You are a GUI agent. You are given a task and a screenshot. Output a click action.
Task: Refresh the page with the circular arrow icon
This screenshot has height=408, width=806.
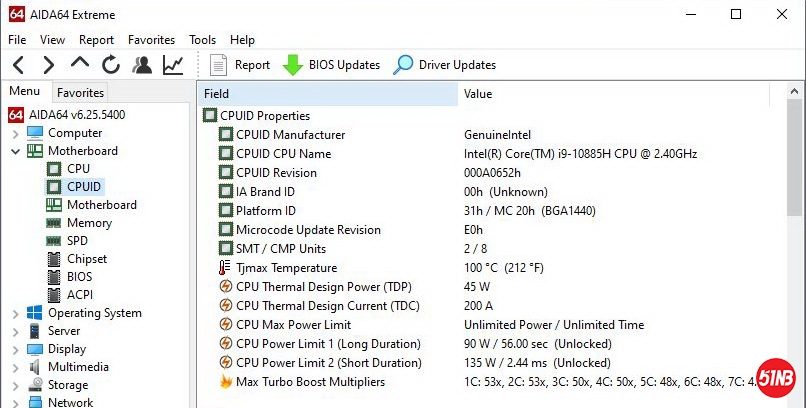pos(111,65)
